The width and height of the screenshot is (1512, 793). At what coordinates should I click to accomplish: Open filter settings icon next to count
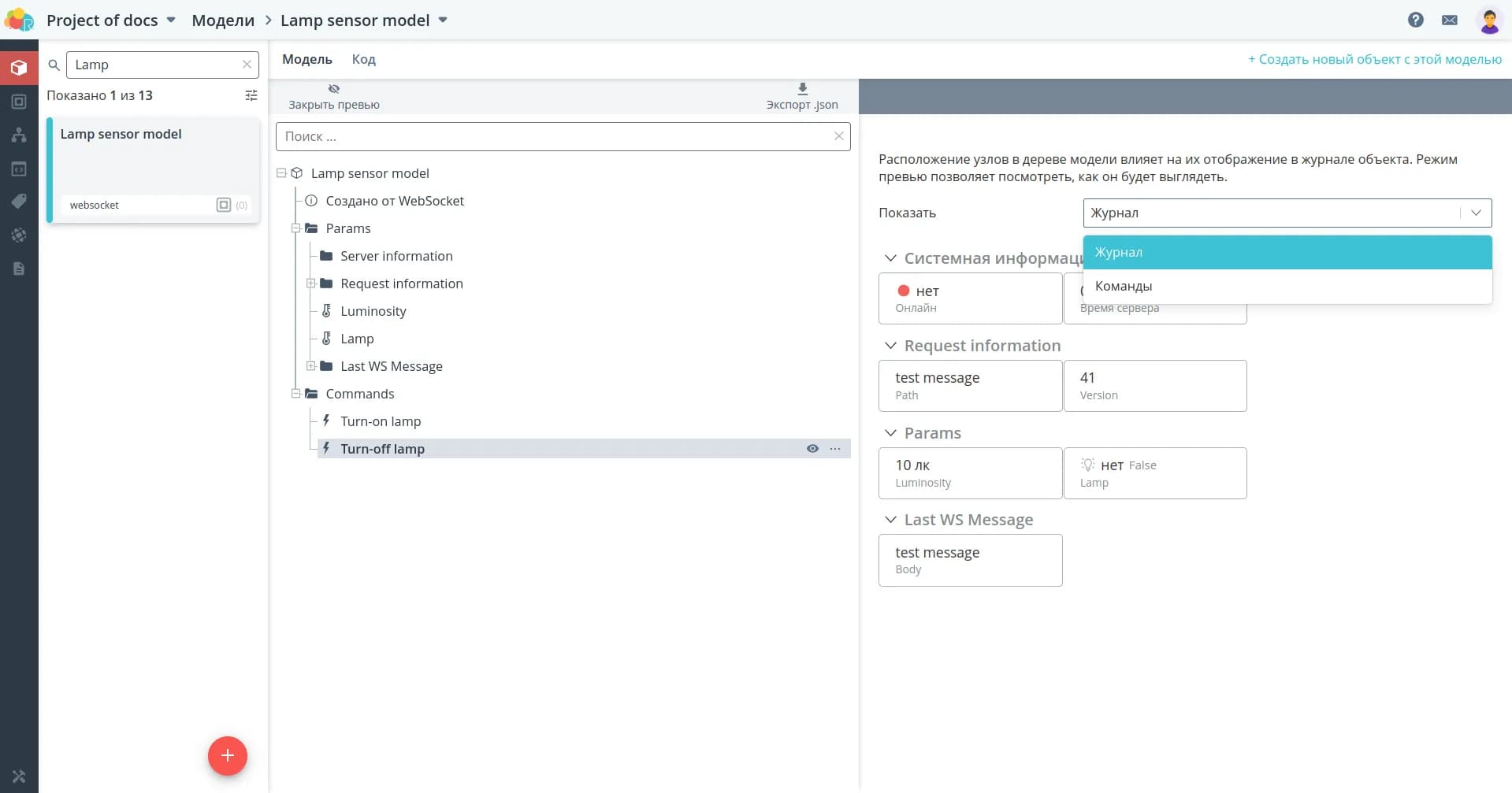(x=251, y=95)
